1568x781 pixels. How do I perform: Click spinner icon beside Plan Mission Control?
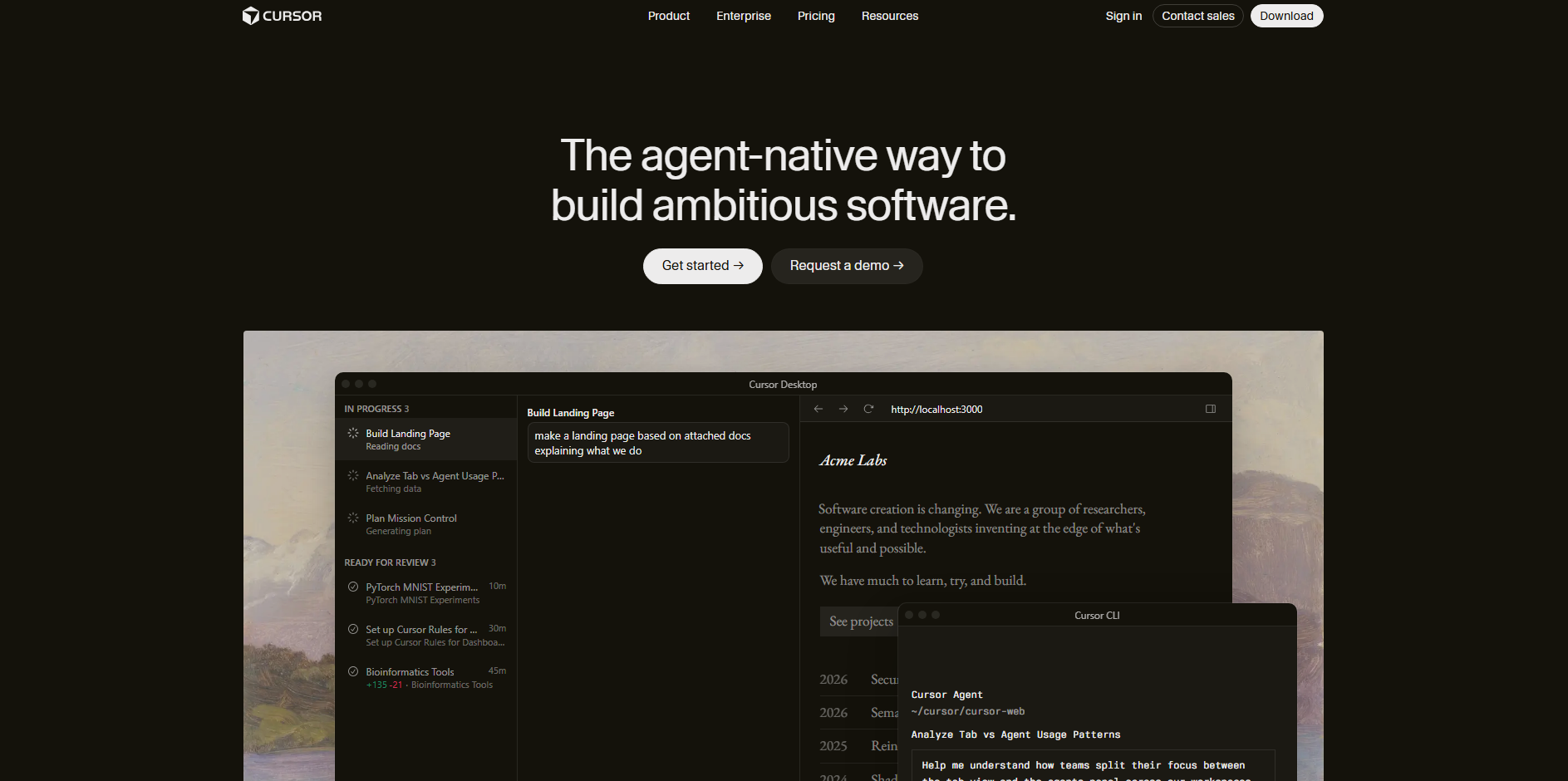tap(353, 518)
